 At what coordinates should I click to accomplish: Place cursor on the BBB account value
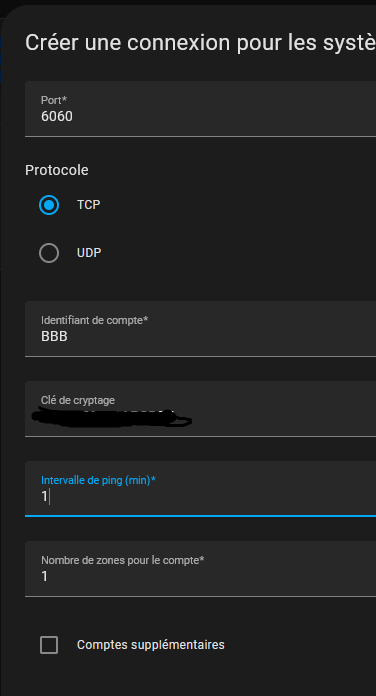(x=54, y=336)
